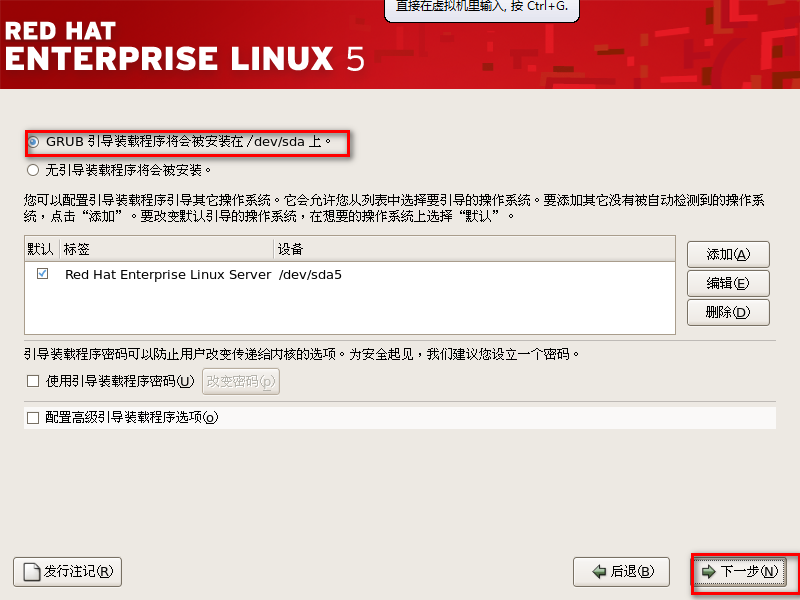Screen dimensions: 800x600
Task: Click the Ctrl+G input hint tooltip
Action: 482,9
